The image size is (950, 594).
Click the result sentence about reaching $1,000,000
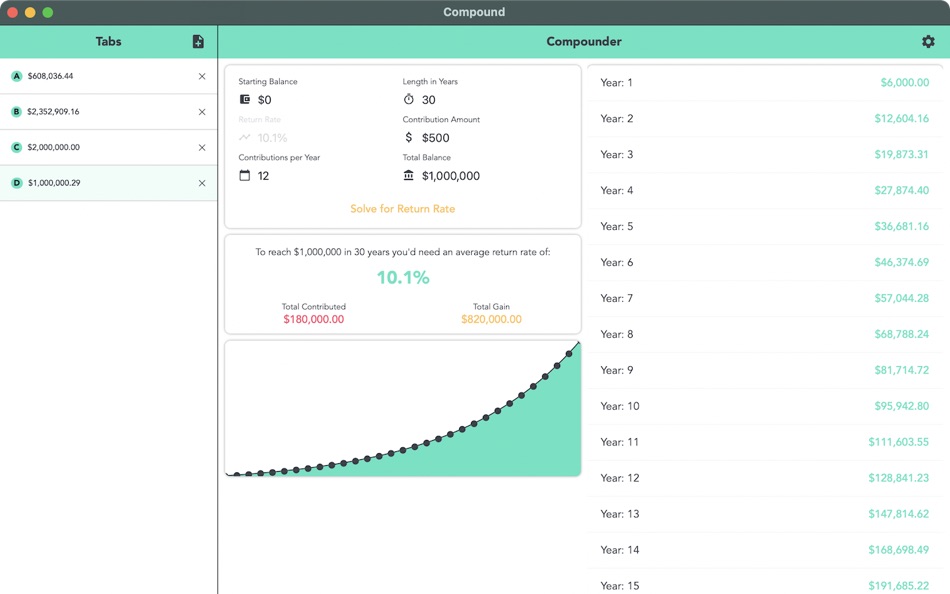click(x=403, y=252)
